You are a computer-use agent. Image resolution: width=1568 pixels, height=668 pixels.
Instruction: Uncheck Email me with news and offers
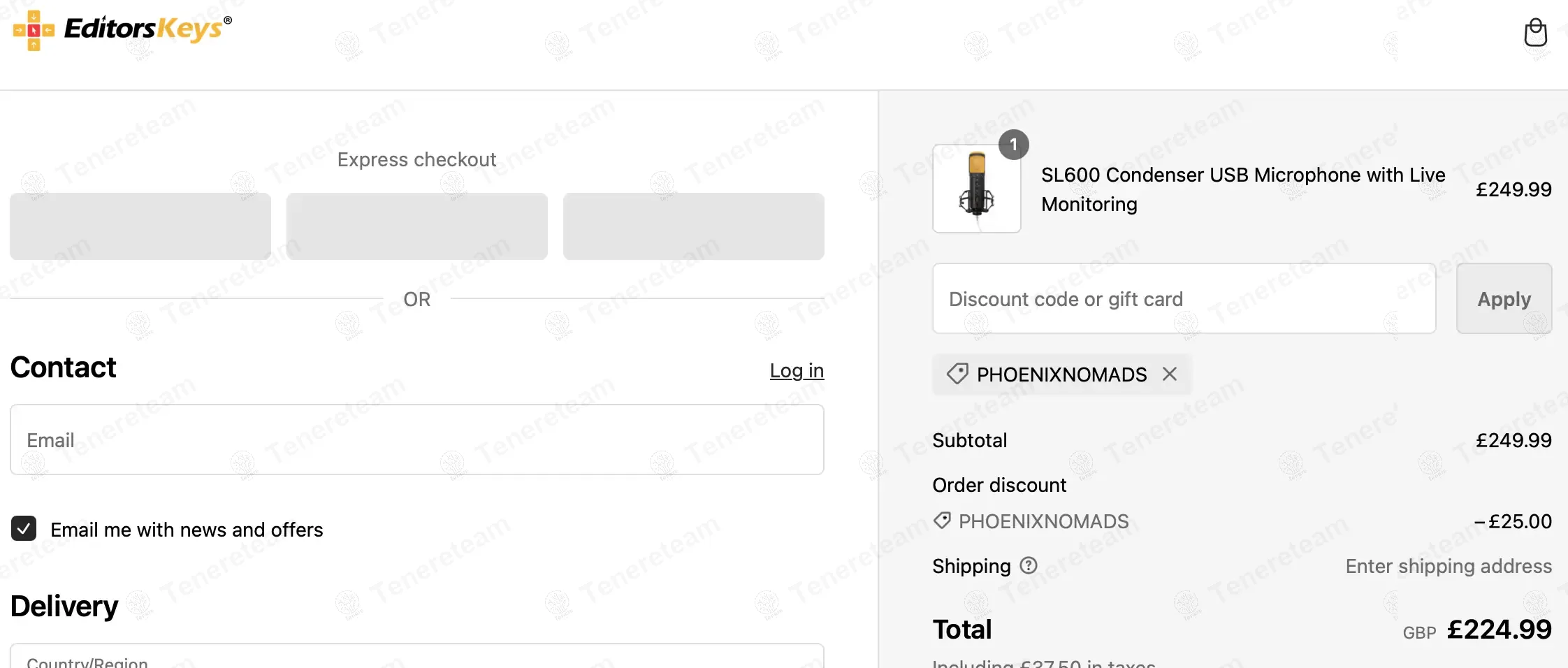[24, 529]
